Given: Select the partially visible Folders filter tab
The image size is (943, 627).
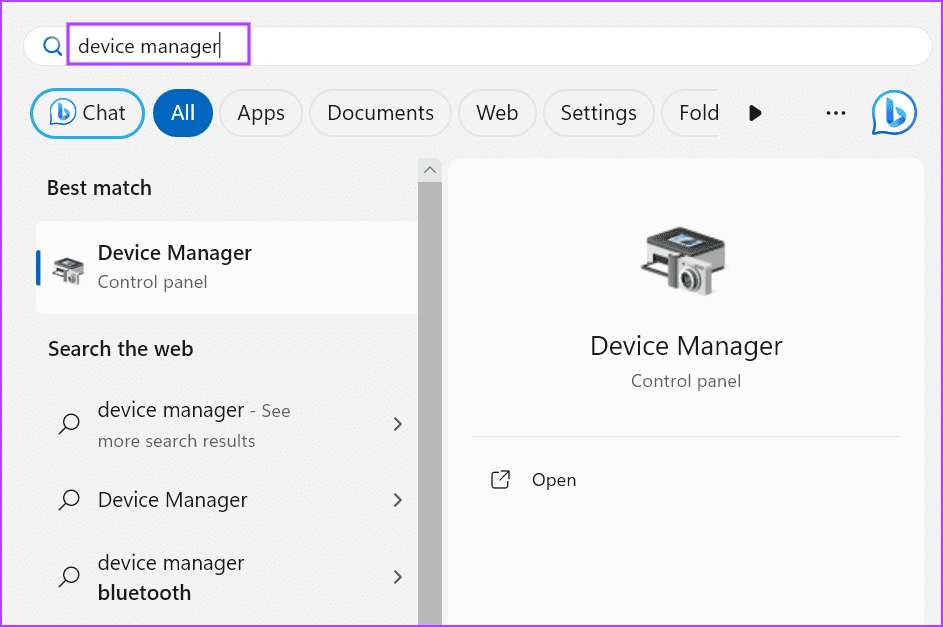Looking at the screenshot, I should [x=692, y=113].
